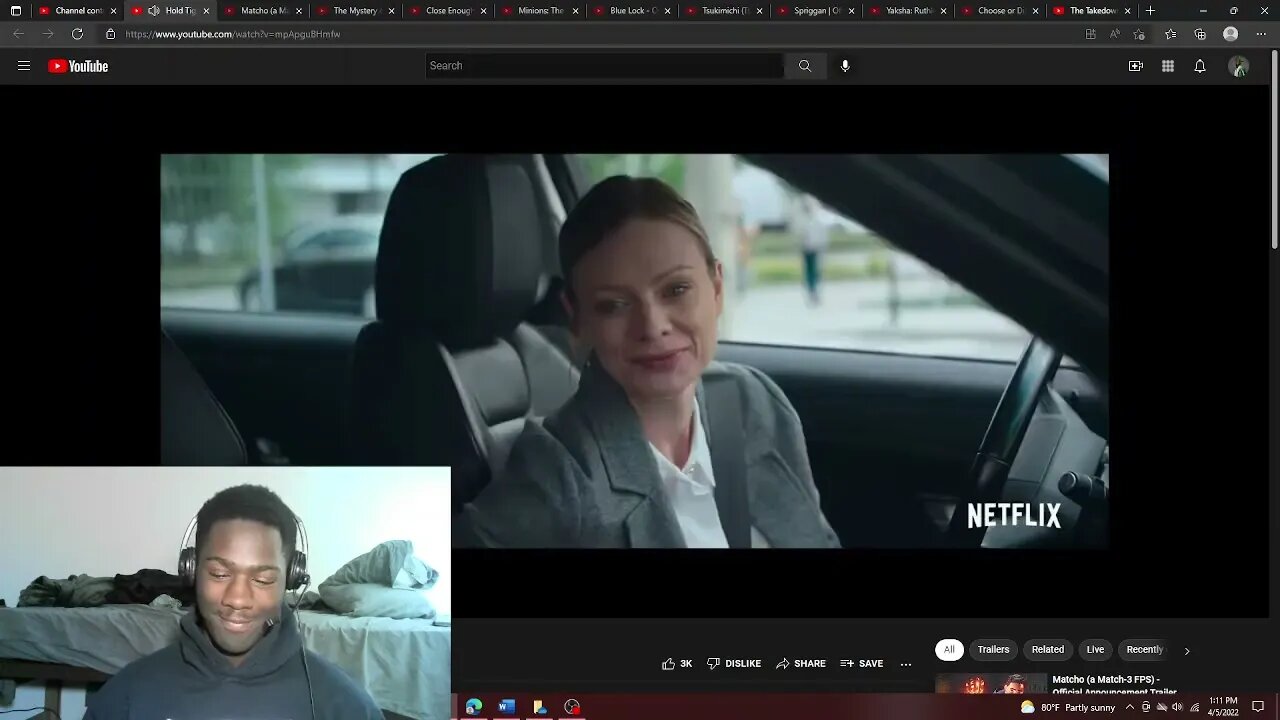Click SAVE to add to playlist
Image resolution: width=1280 pixels, height=720 pixels.
pyautogui.click(x=862, y=664)
